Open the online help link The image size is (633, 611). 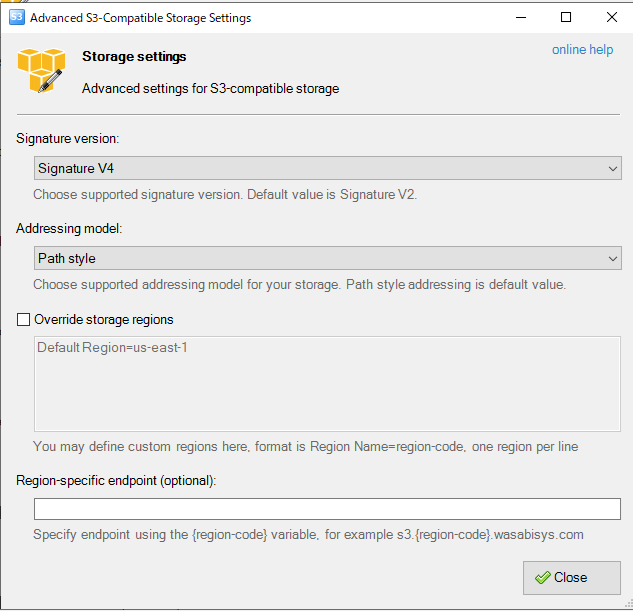[x=582, y=50]
